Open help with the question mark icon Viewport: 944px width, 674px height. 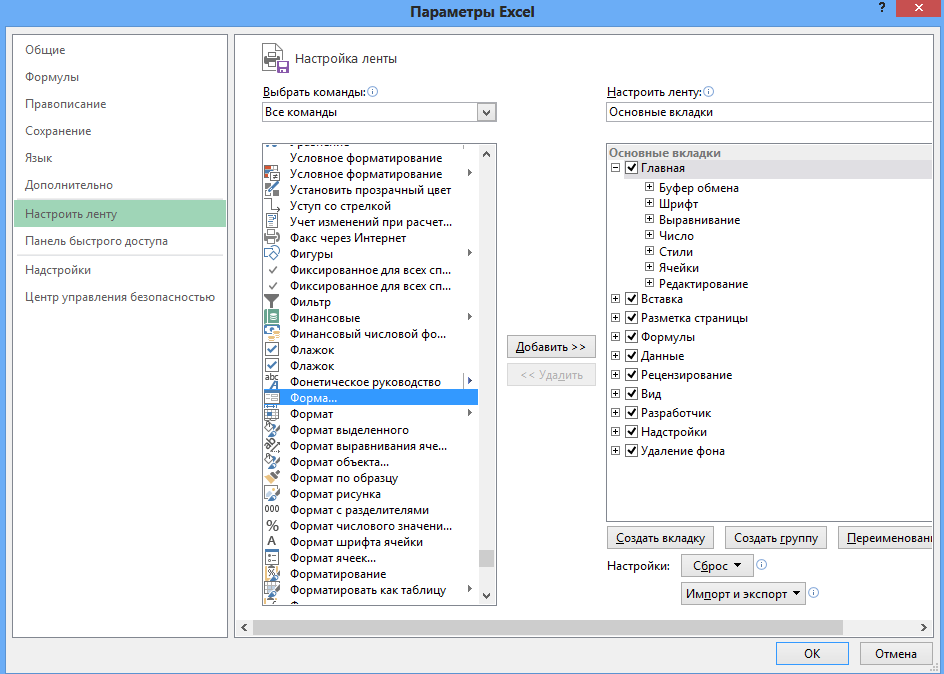[881, 8]
